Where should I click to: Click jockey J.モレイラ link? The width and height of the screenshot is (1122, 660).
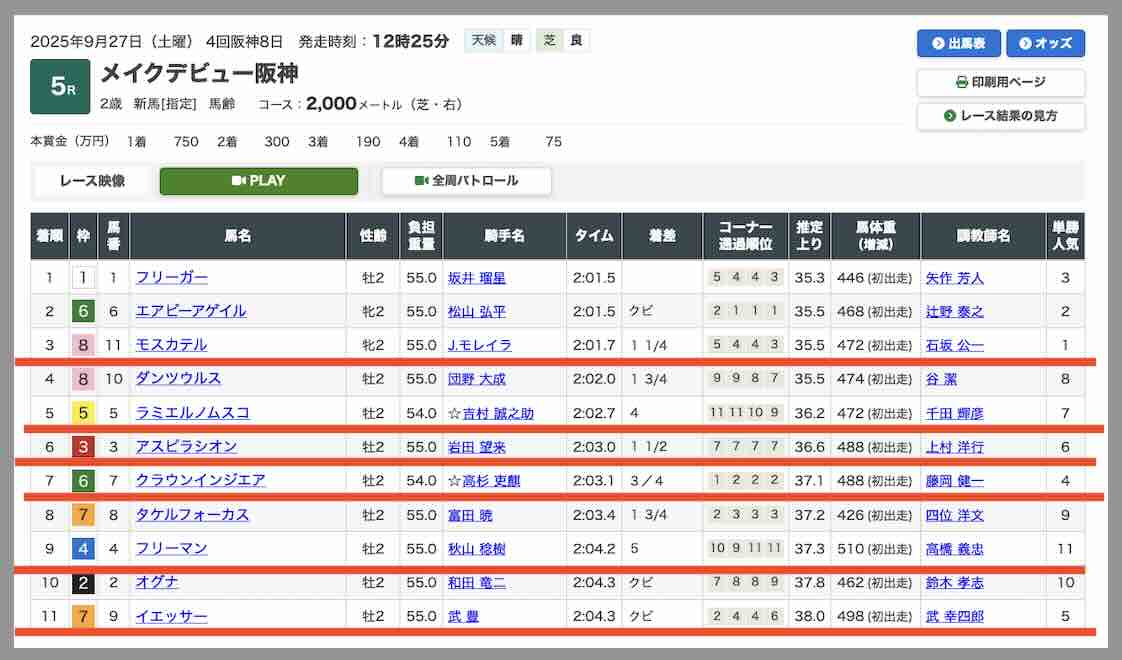[479, 345]
